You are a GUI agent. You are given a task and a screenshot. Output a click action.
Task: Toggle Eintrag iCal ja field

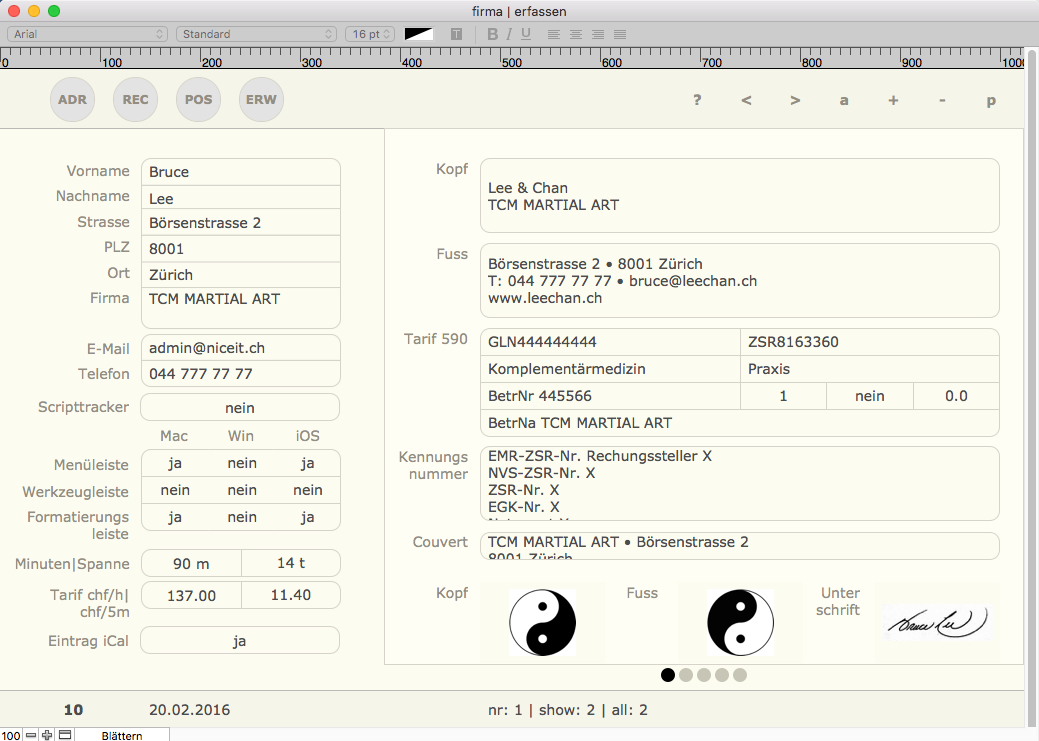coord(240,641)
